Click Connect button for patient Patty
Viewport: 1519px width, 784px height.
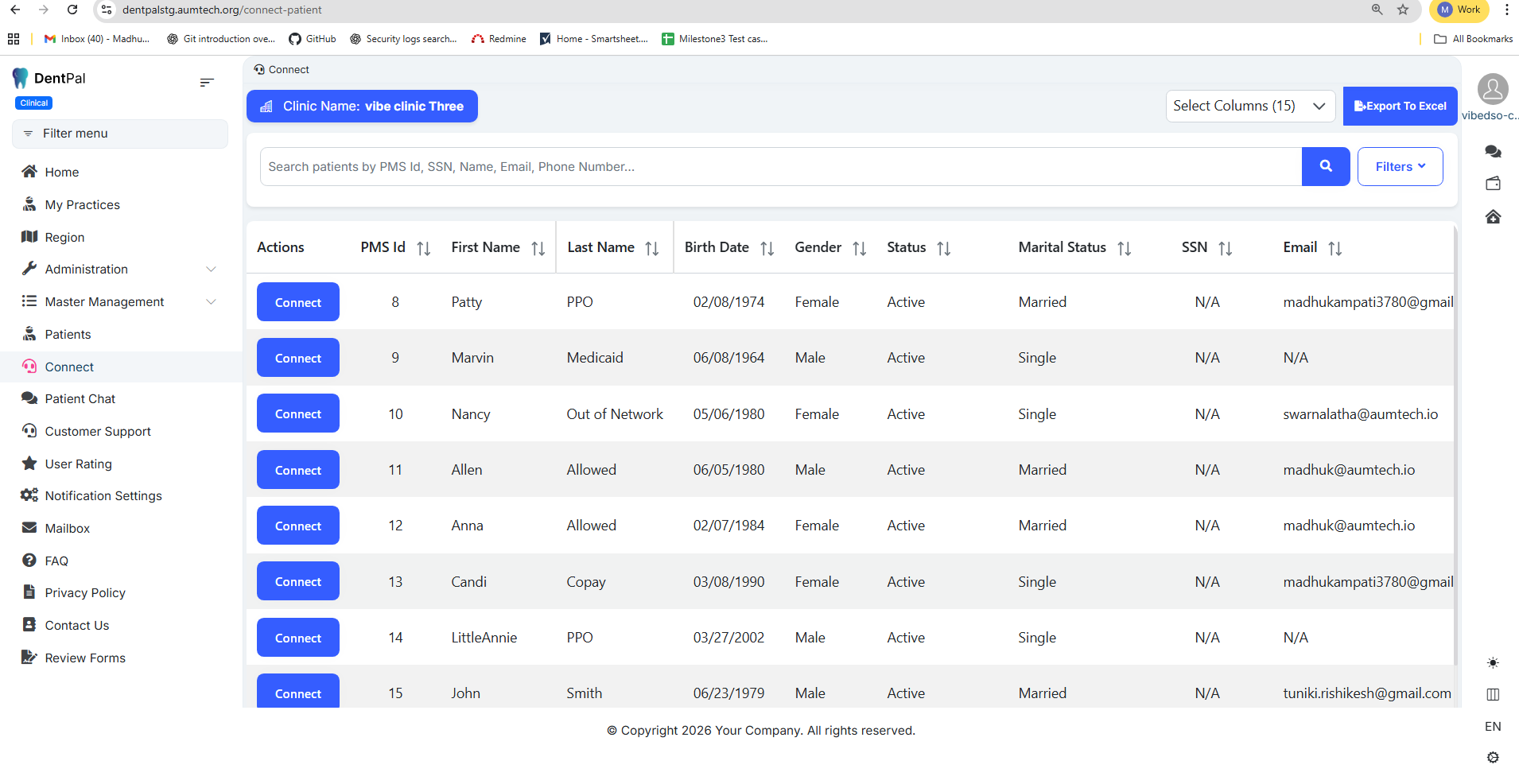click(297, 302)
